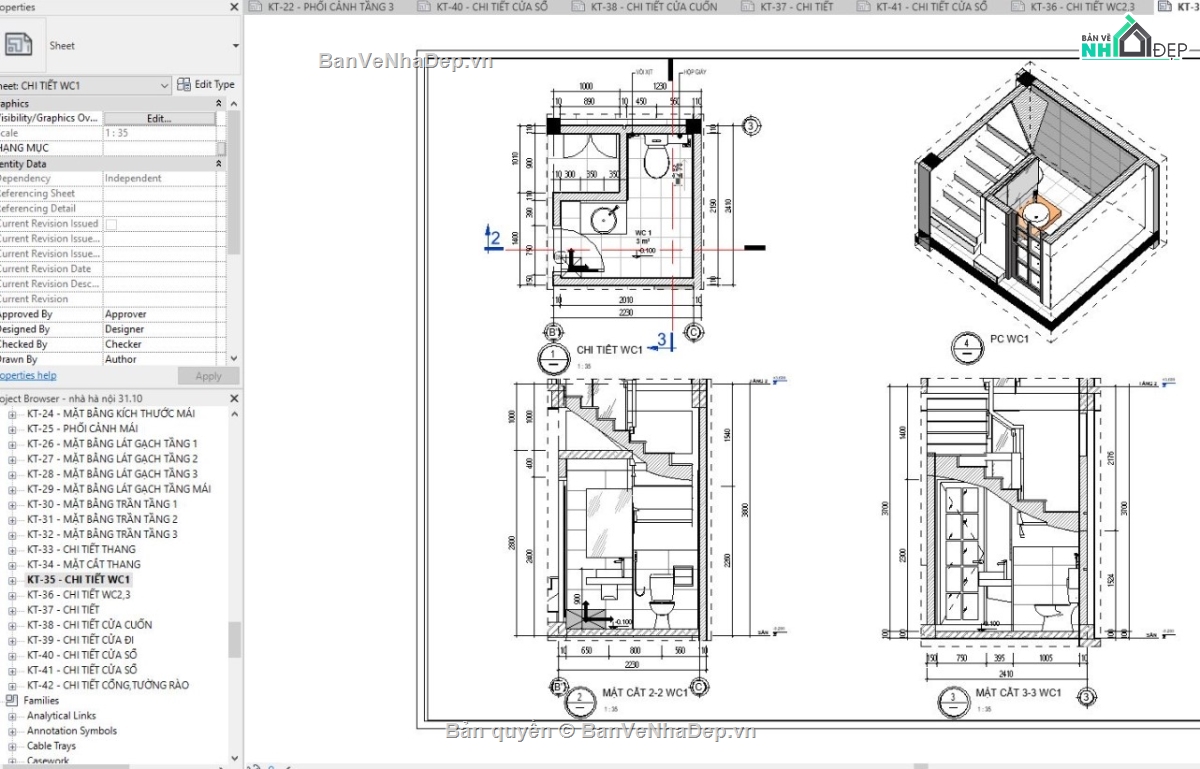Switch to KT-22 - PHỐI CẢNH TẦNG 3 tab
1200x769 pixels.
[x=328, y=7]
